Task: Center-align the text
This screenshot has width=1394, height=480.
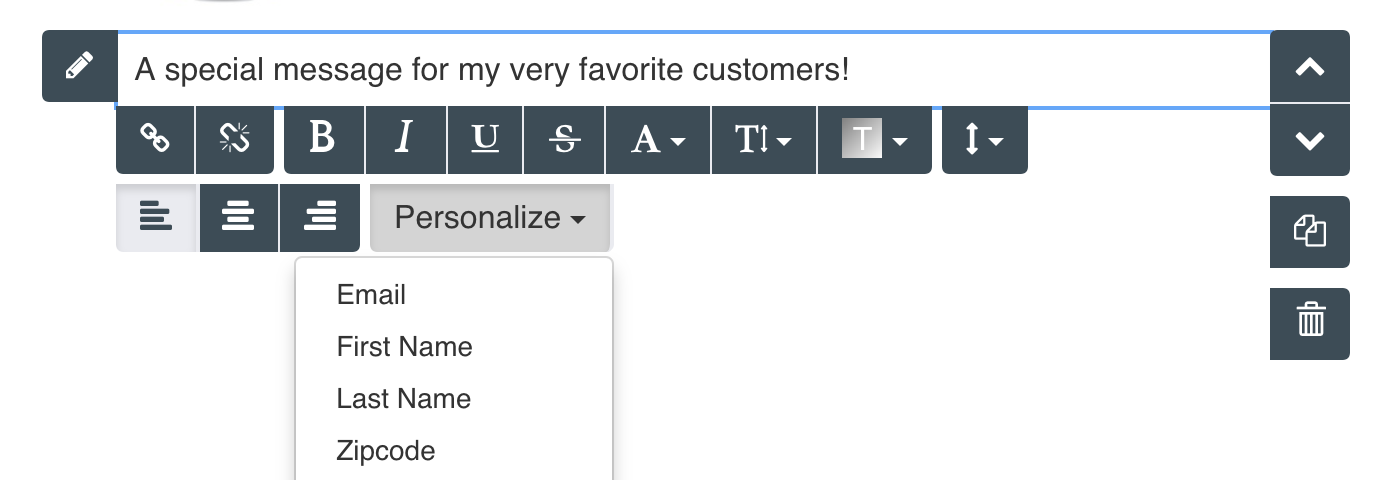Action: pyautogui.click(x=238, y=217)
